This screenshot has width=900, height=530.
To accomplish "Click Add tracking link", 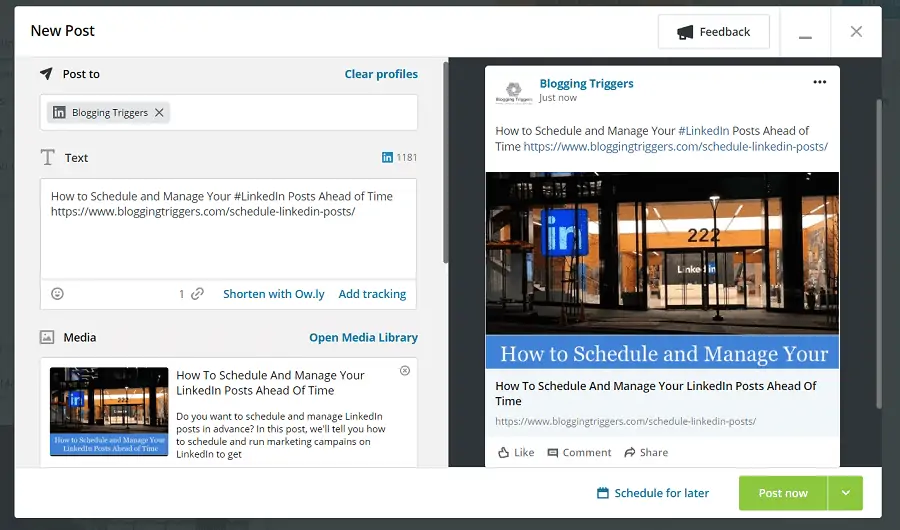I will [x=372, y=294].
